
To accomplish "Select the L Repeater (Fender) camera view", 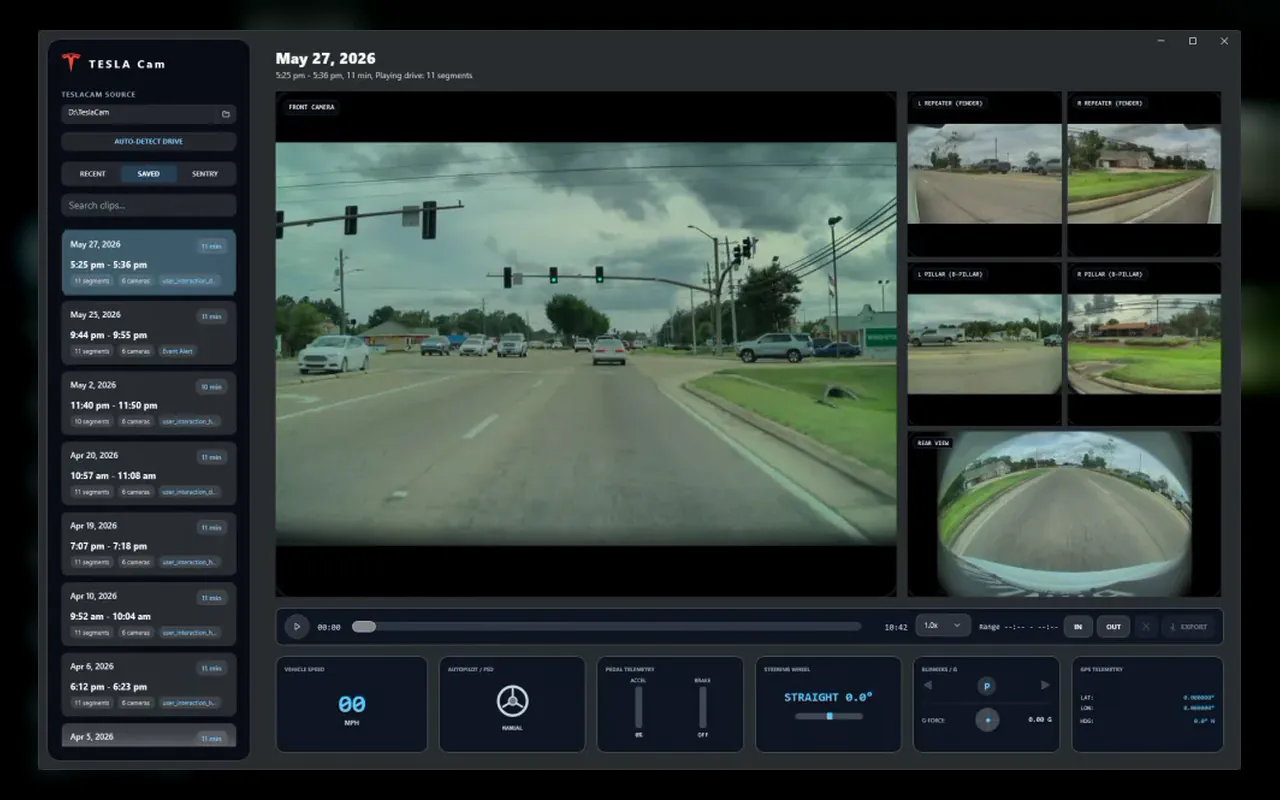I will pos(984,174).
